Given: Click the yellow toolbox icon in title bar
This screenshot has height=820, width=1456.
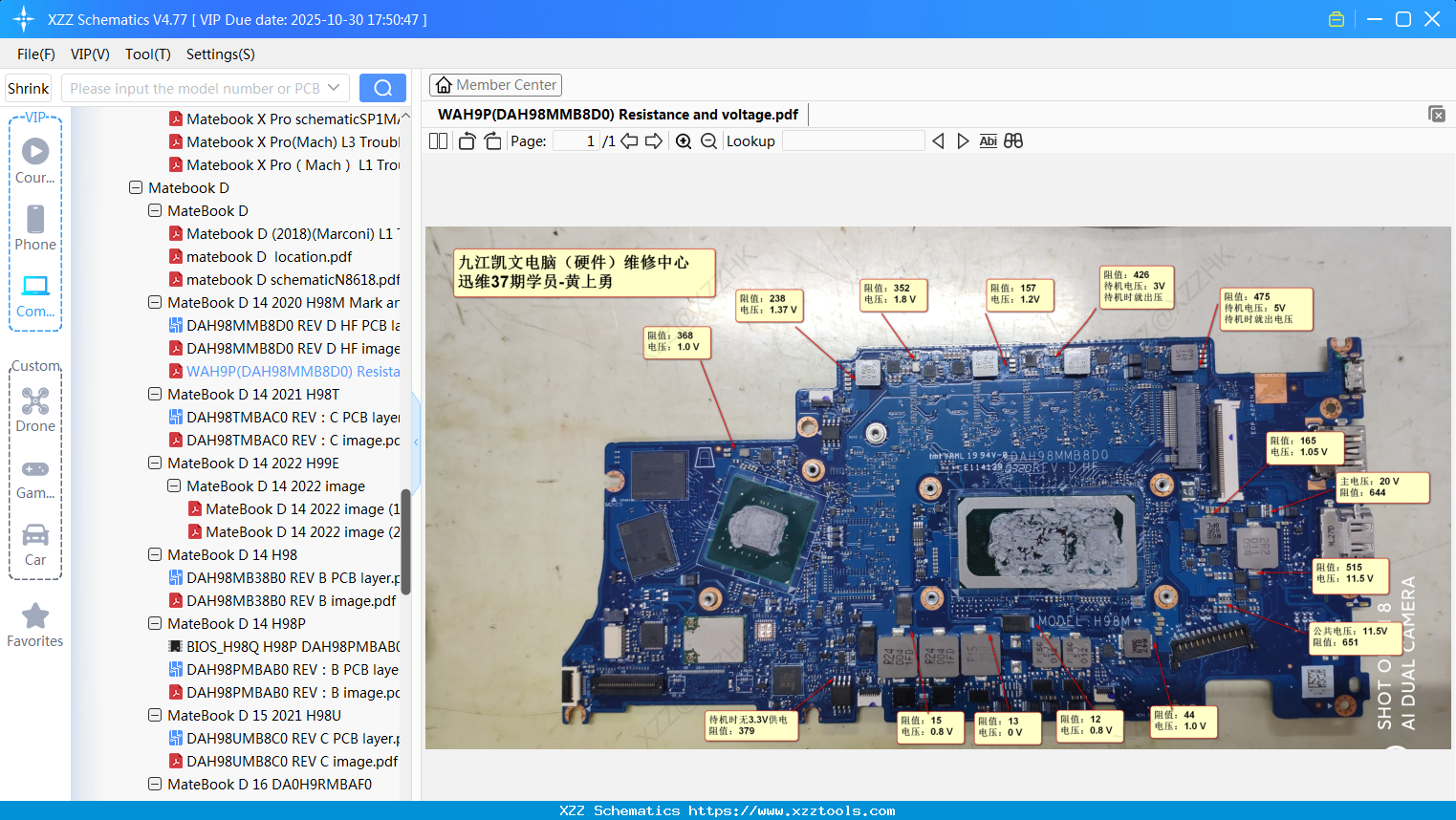Looking at the screenshot, I should click(1336, 19).
